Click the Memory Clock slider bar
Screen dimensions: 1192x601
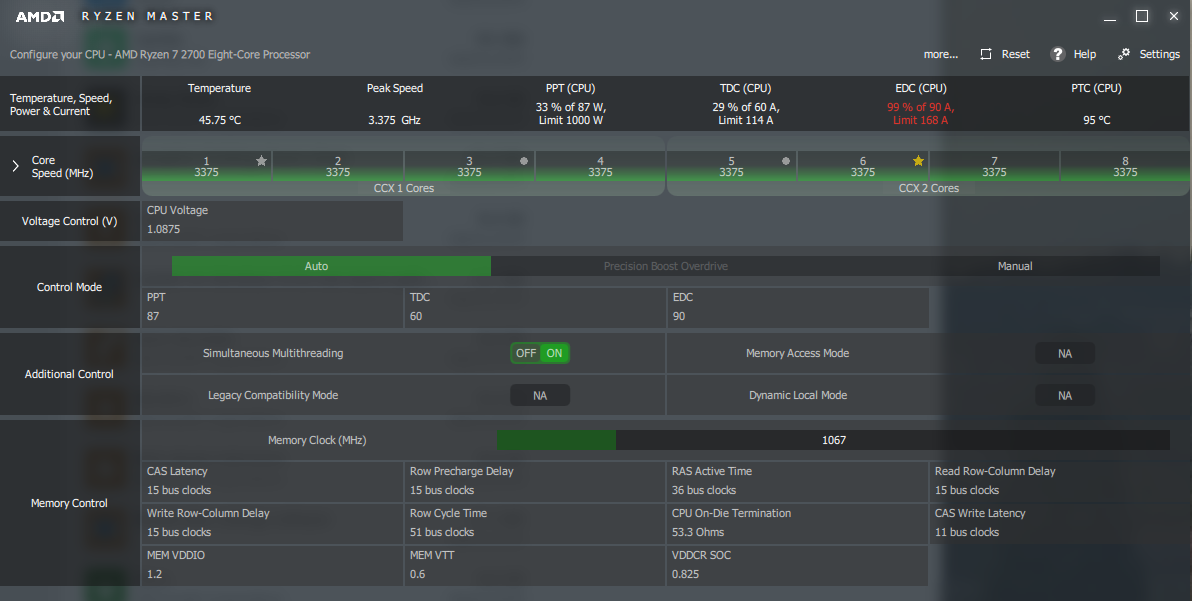[x=833, y=440]
